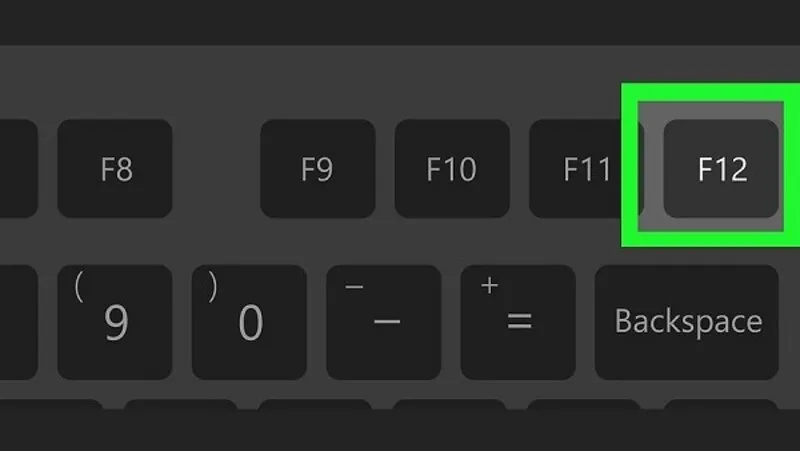800x451 pixels.
Task: Click the green highlight border around F12
Action: point(710,92)
